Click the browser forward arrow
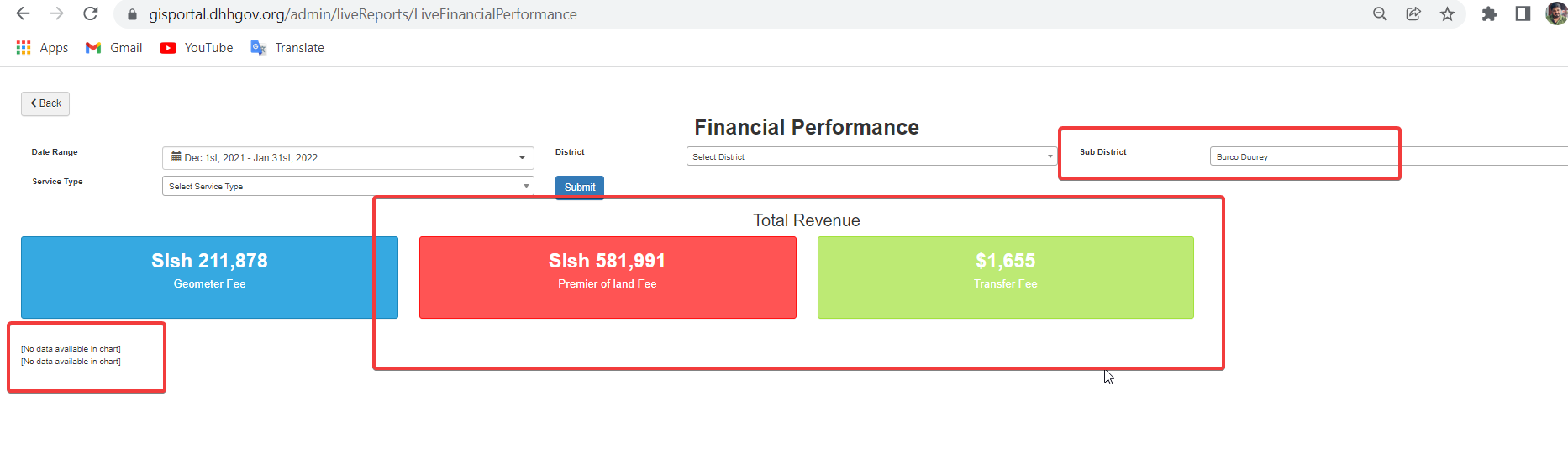The height and width of the screenshot is (455, 1568). [56, 13]
